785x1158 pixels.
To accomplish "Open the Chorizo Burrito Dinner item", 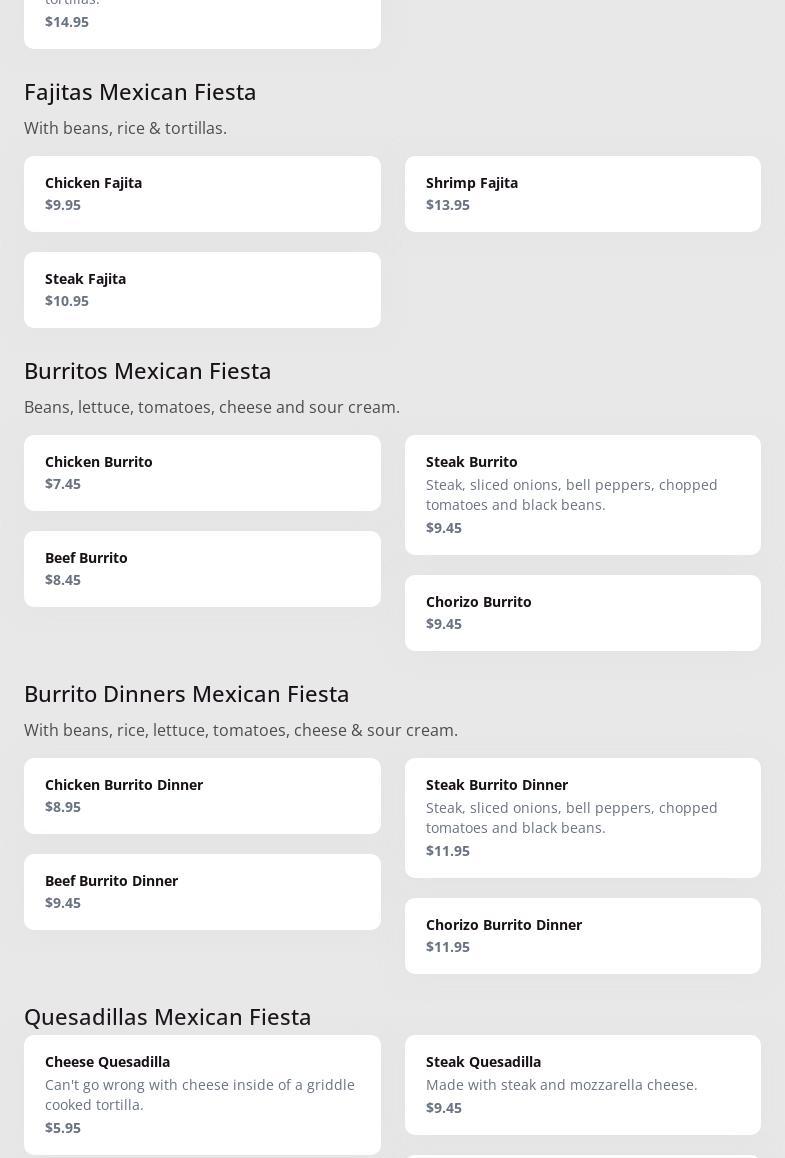I will click(582, 936).
